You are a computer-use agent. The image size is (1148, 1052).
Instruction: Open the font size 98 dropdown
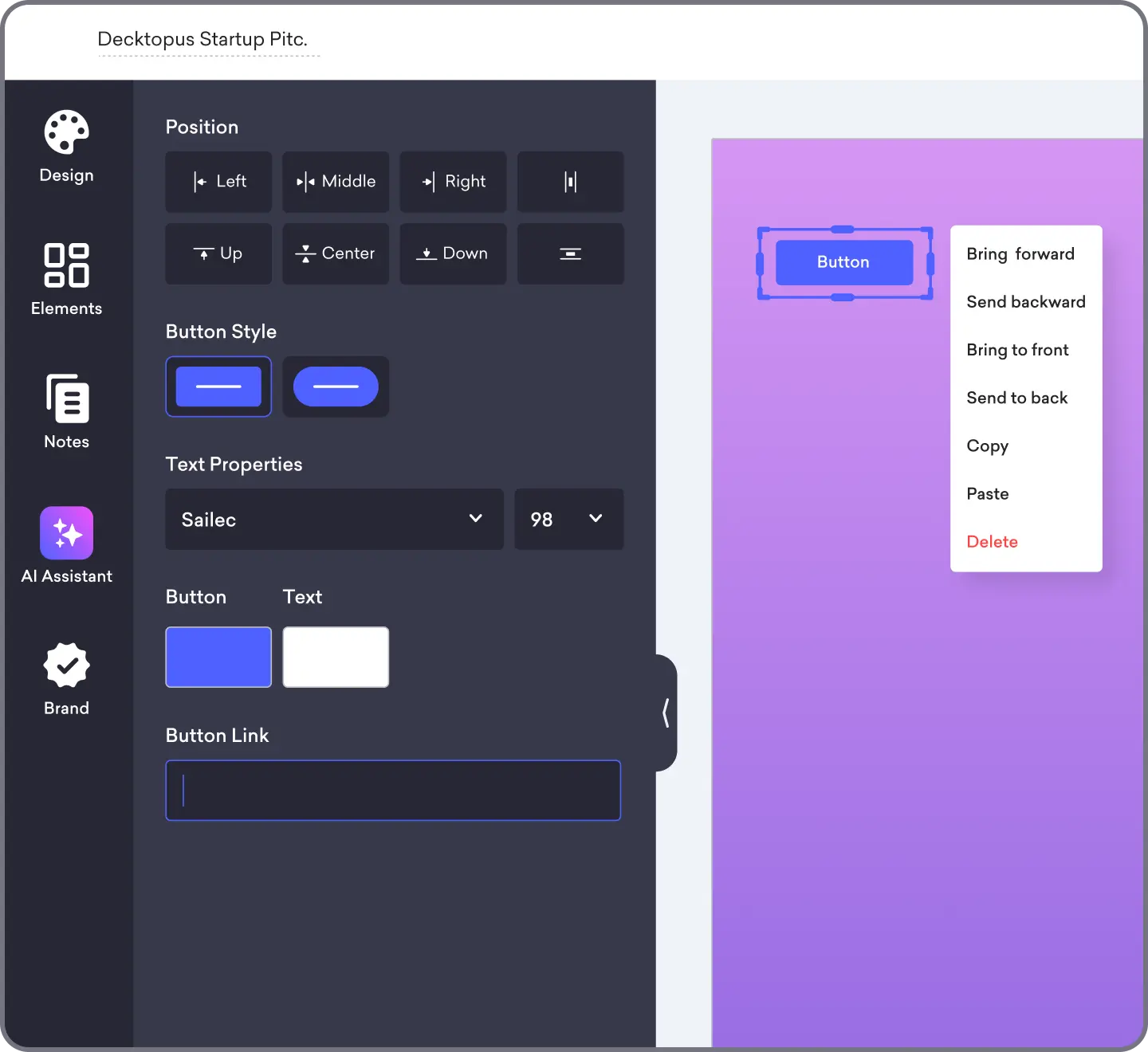pyautogui.click(x=568, y=520)
